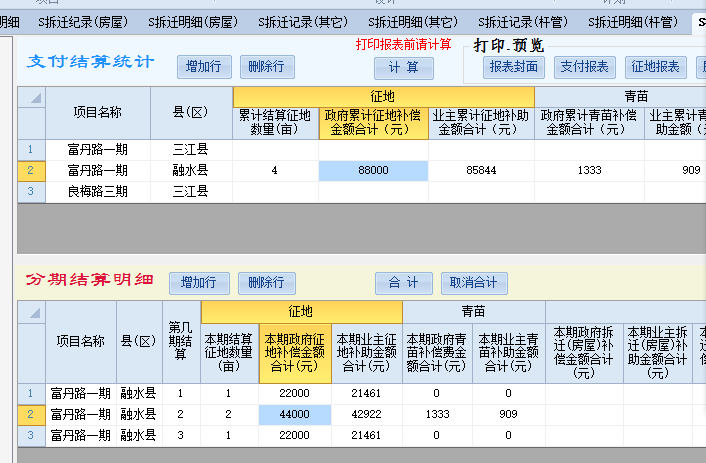706x463 pixels.
Task: Switch to S拆迁明细(杆管) tab
Action: pos(634,21)
